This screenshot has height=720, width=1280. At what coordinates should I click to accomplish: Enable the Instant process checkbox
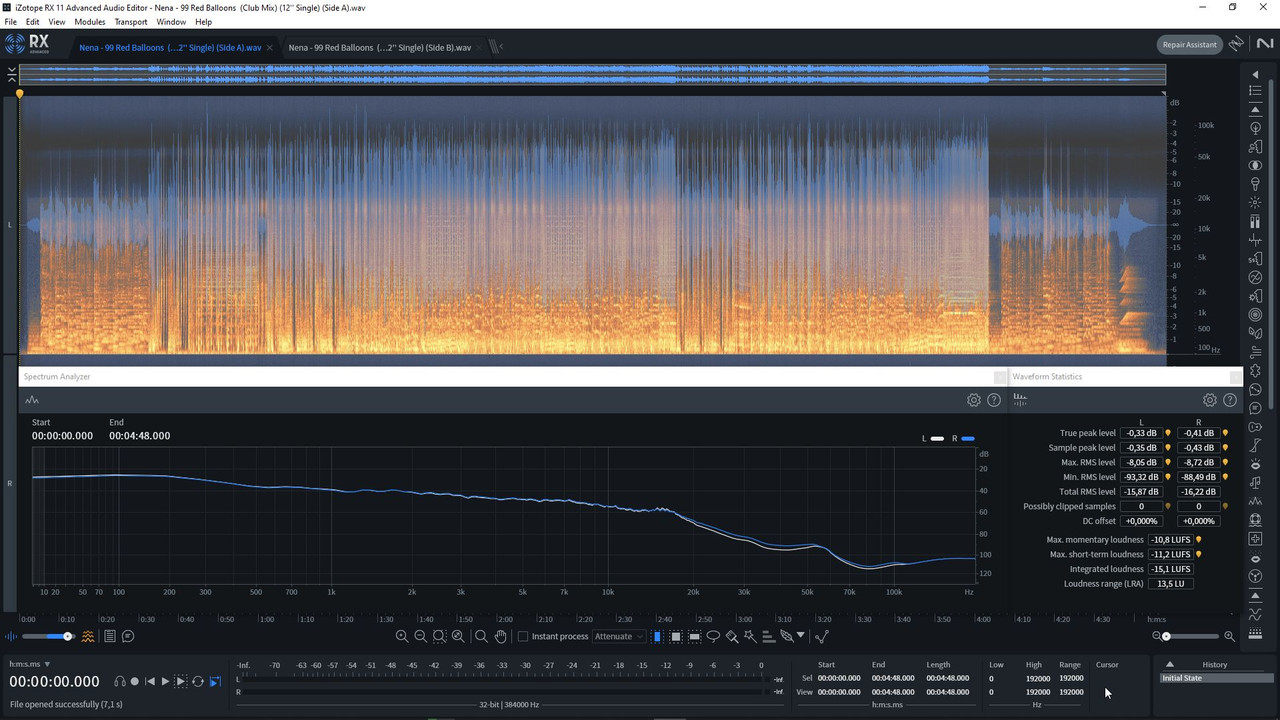[x=522, y=636]
